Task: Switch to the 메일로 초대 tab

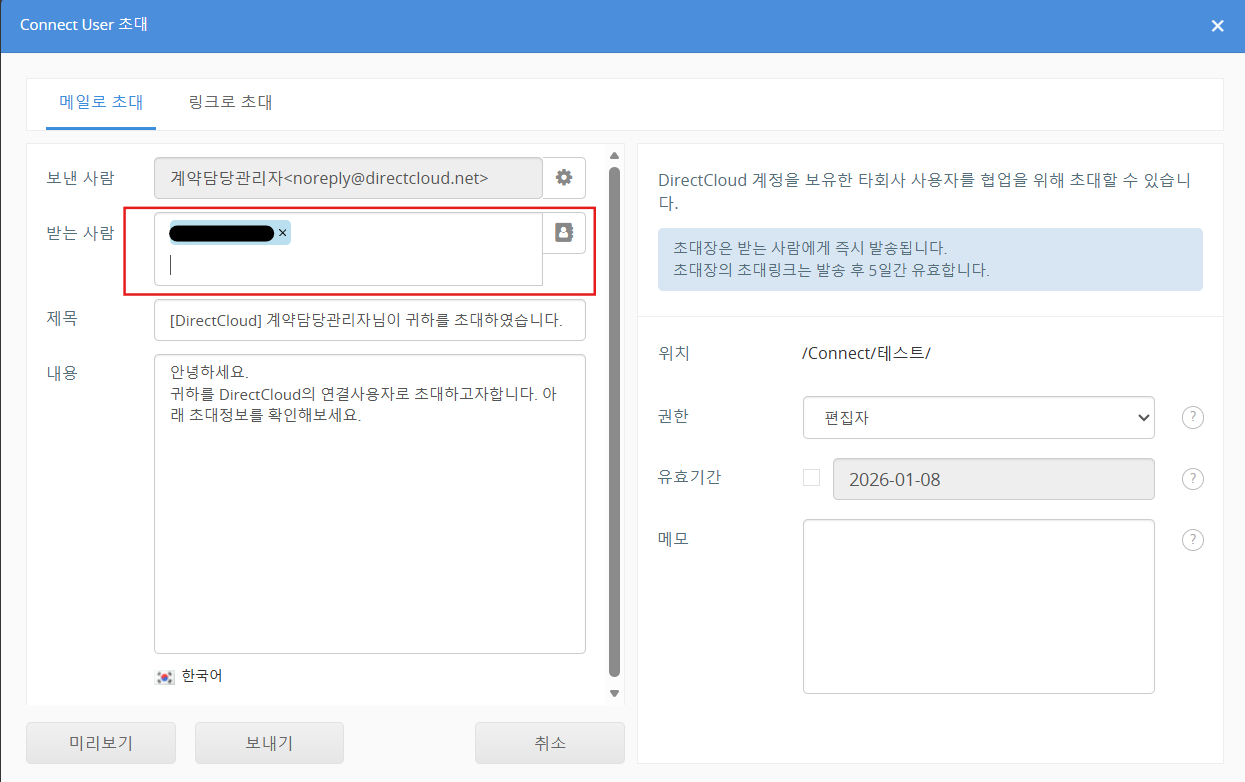Action: [101, 102]
